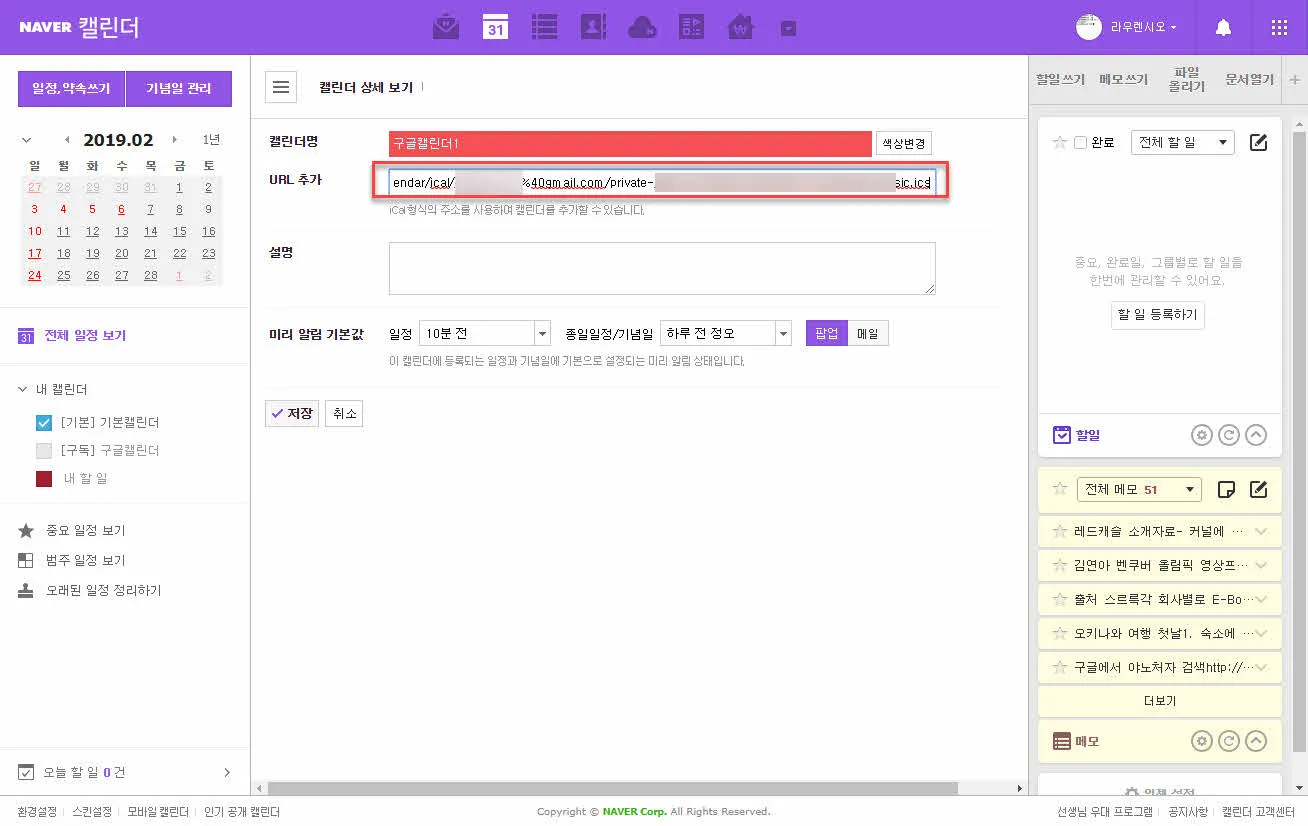
Task: Click the red 캘린더명 name field
Action: [630, 143]
